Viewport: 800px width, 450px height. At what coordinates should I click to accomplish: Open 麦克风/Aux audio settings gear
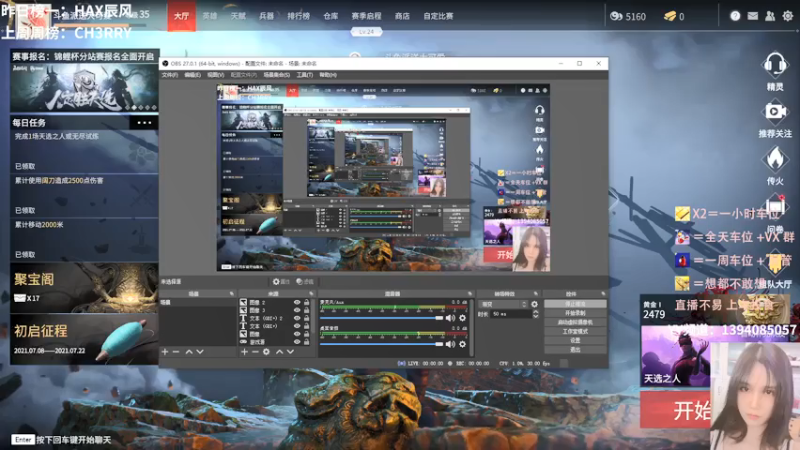(462, 318)
